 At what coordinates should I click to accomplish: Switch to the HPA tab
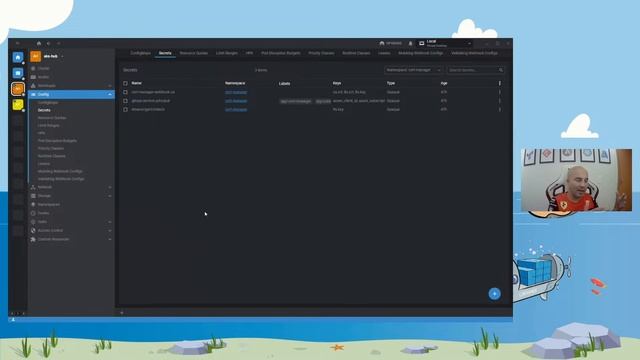[249, 53]
